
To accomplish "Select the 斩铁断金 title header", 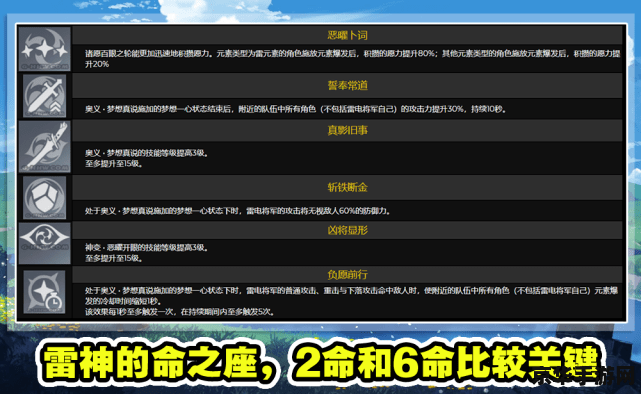I will coord(347,188).
